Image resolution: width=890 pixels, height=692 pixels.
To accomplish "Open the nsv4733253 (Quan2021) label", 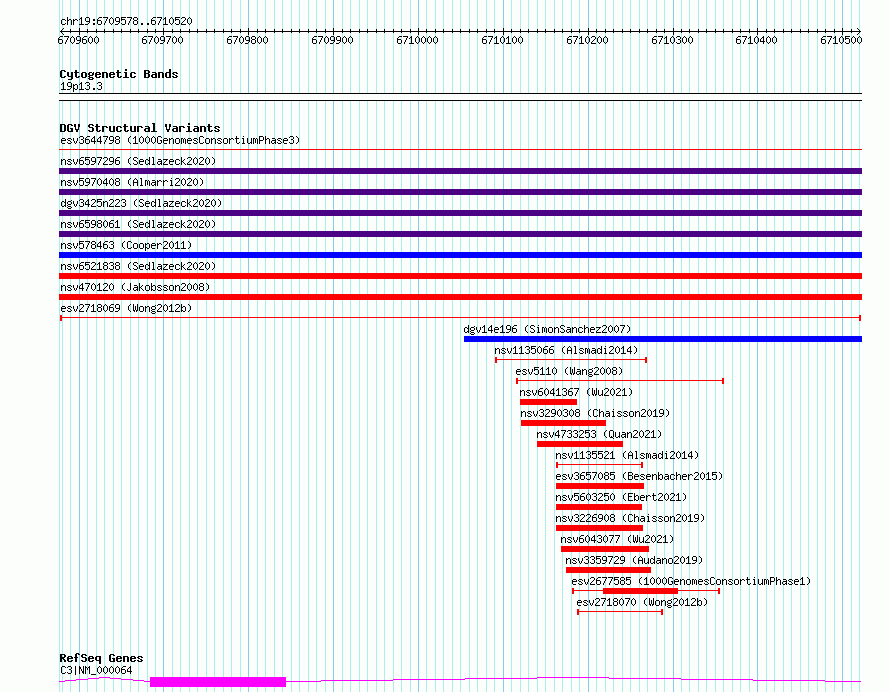I will point(599,434).
